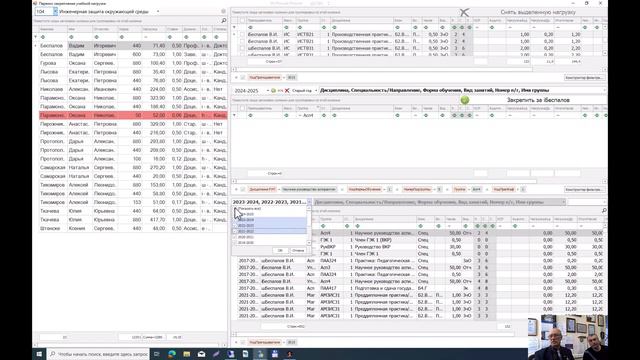The width and height of the screenshot is (640, 360).
Task: Select the Руководство ВКР row in bottom grid
Action: [420, 247]
